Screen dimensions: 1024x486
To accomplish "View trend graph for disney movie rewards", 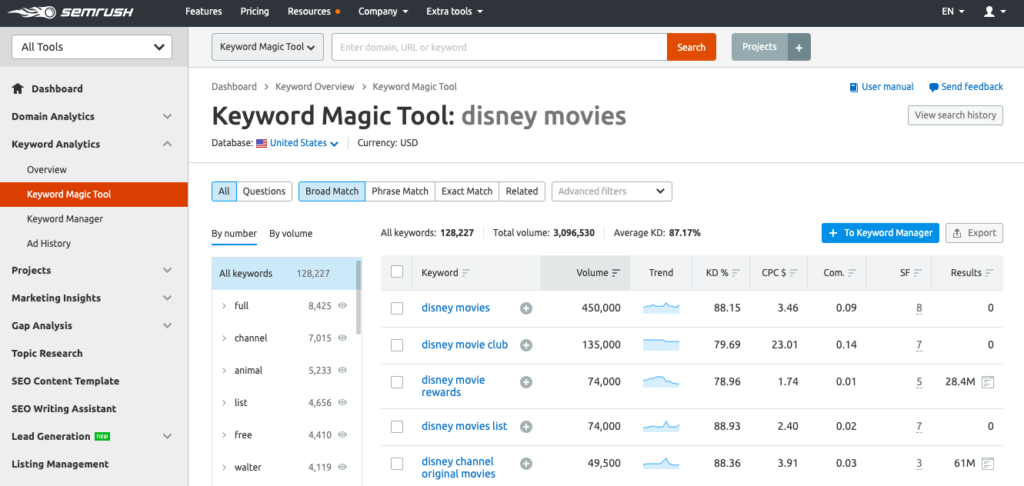I will point(661,381).
